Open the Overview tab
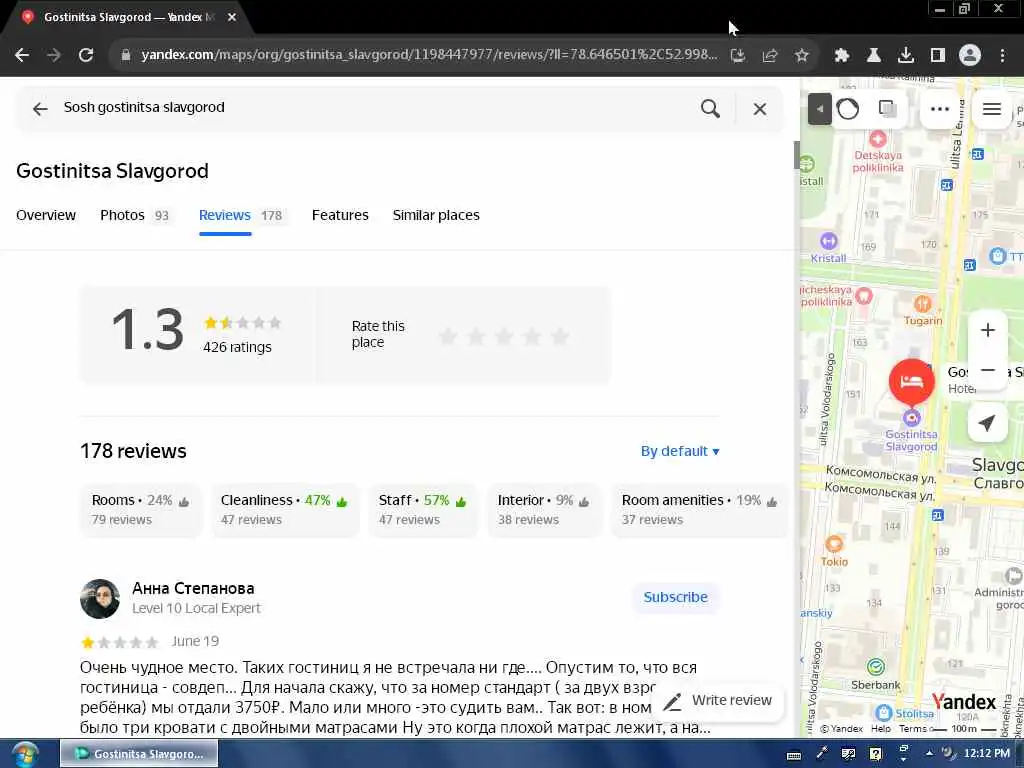Image resolution: width=1024 pixels, height=768 pixels. (46, 216)
